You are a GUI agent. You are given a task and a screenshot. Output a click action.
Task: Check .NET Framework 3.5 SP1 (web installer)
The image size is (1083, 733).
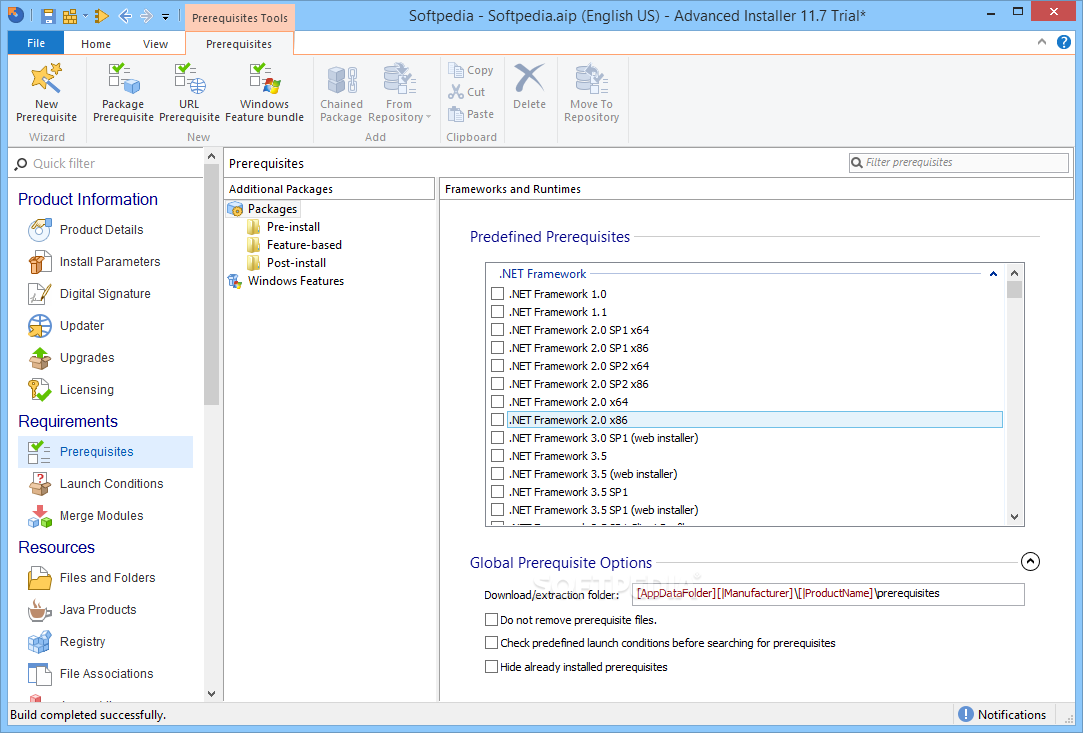click(x=497, y=510)
